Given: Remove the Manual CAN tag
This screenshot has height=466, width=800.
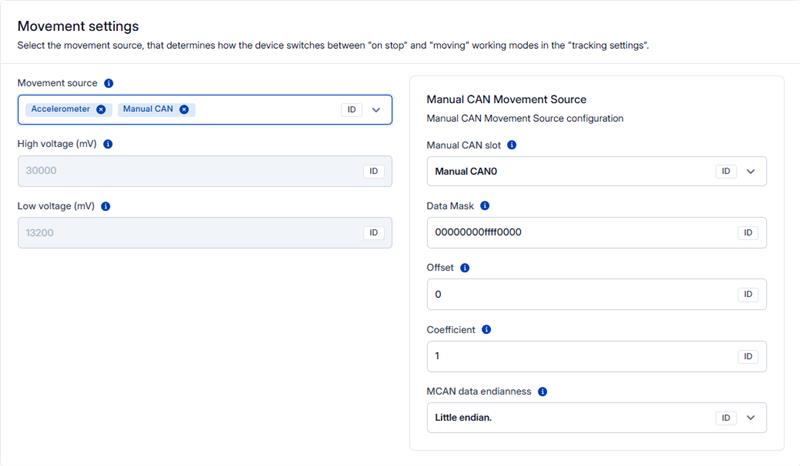Looking at the screenshot, I should (x=184, y=109).
